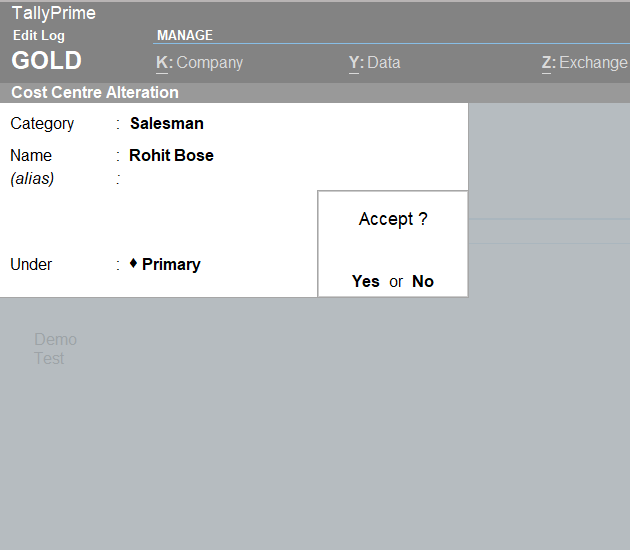Click the diamond icon before Primary
630x550 pixels.
(133, 263)
